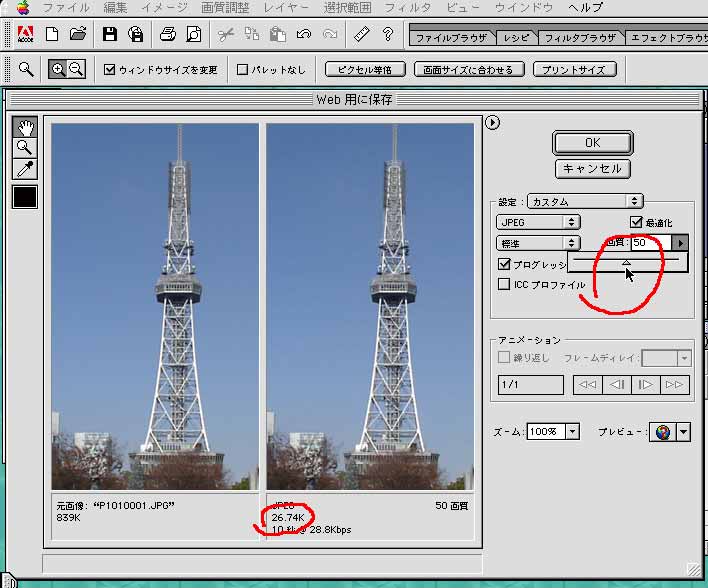
Task: Uncheck the プログレッシブ checkbox
Action: (x=505, y=264)
